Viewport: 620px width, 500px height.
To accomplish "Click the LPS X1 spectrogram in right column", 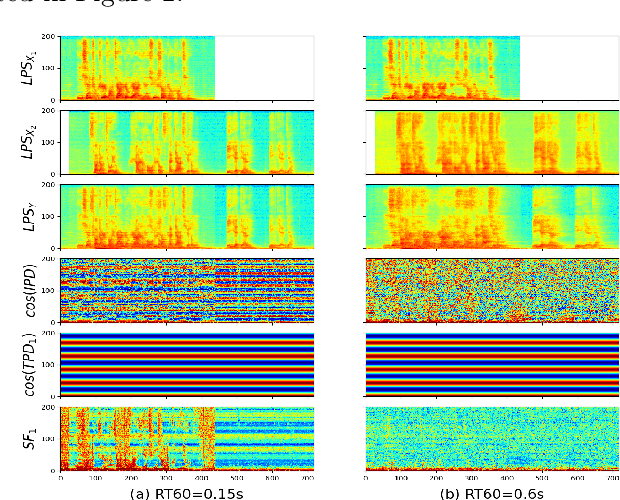I will pos(442,68).
